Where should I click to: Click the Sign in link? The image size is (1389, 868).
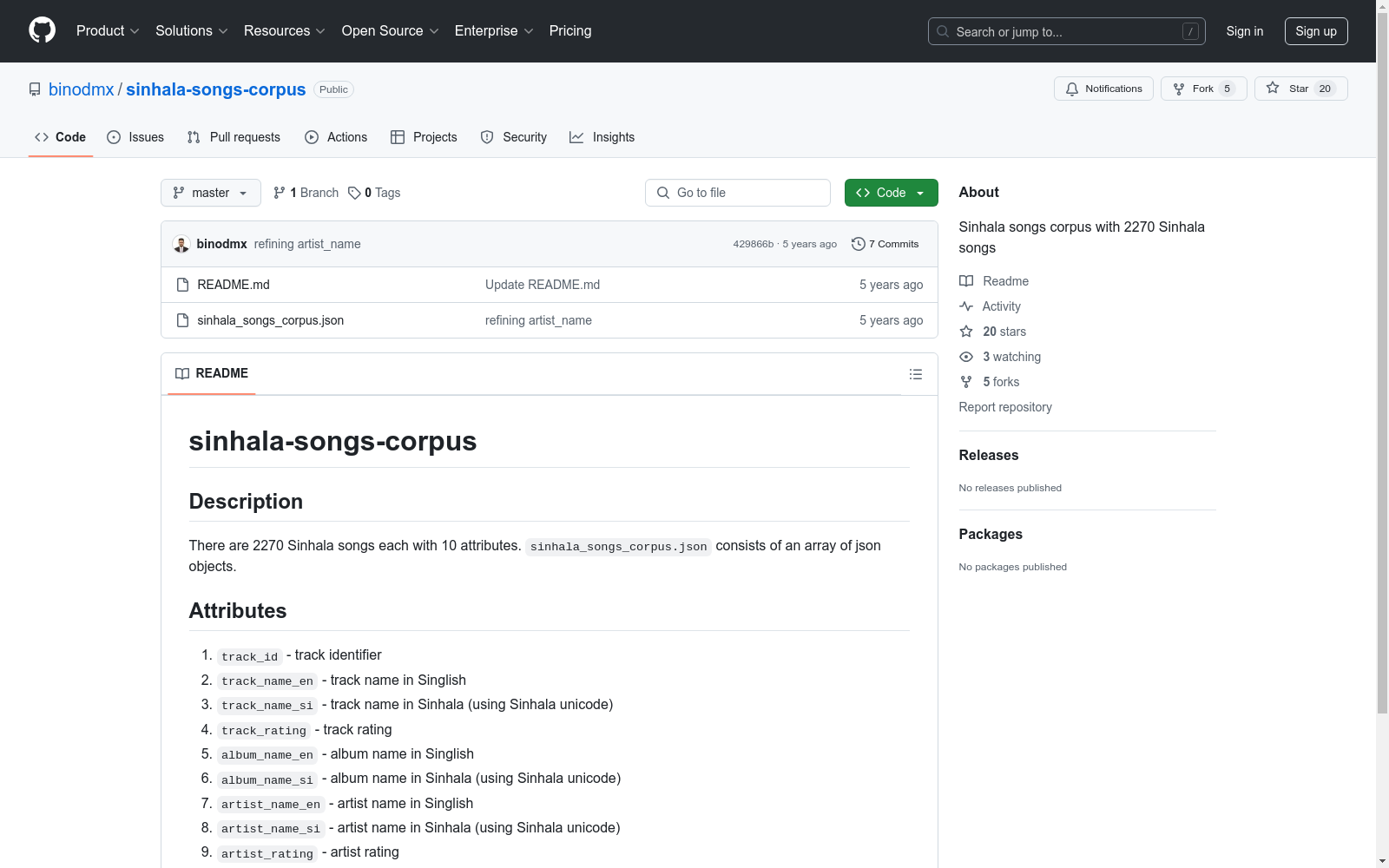click(1245, 31)
